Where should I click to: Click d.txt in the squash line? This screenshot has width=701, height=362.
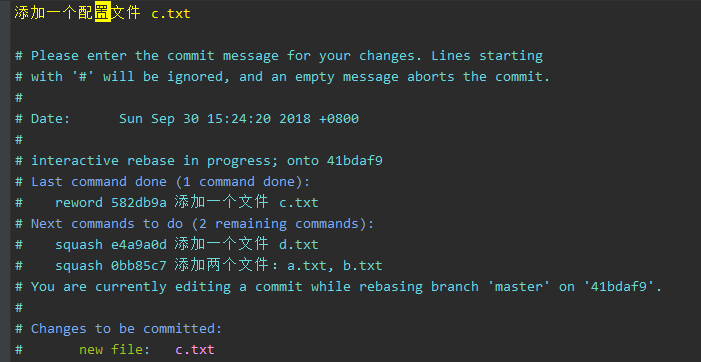(x=299, y=245)
